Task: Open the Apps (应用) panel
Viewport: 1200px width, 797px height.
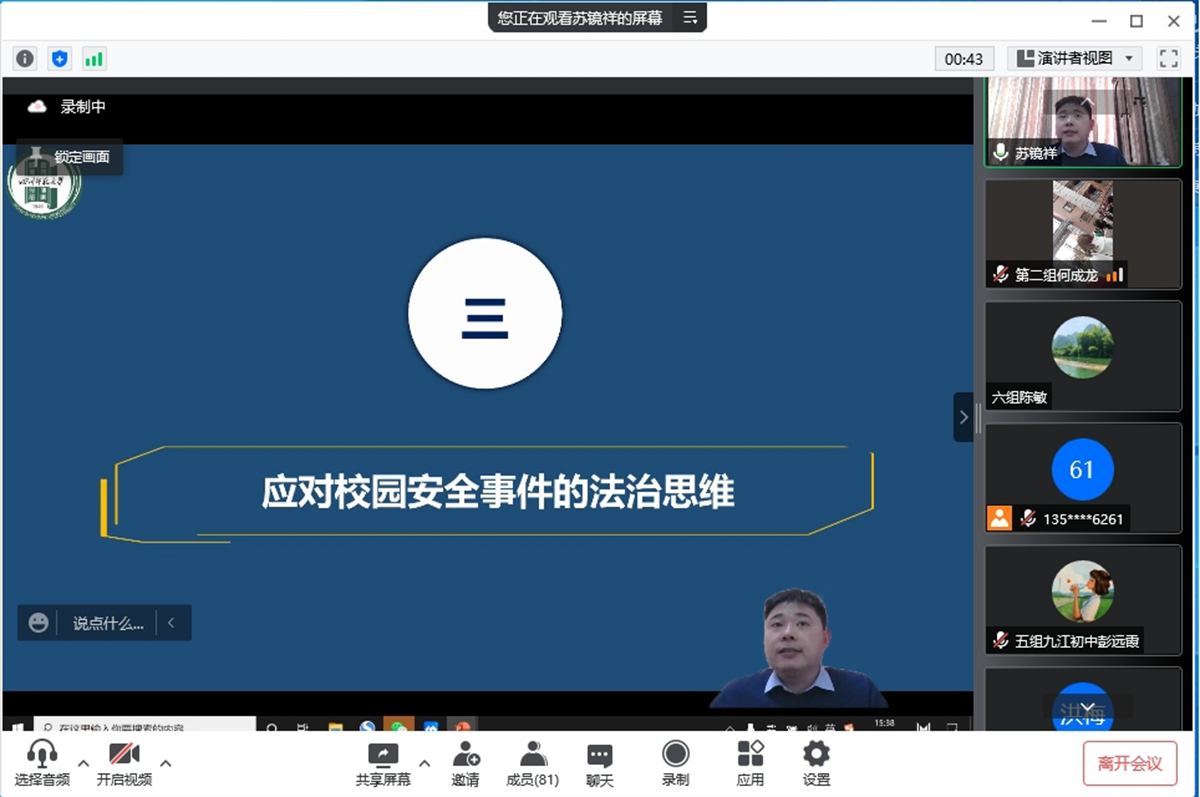Action: [750, 763]
